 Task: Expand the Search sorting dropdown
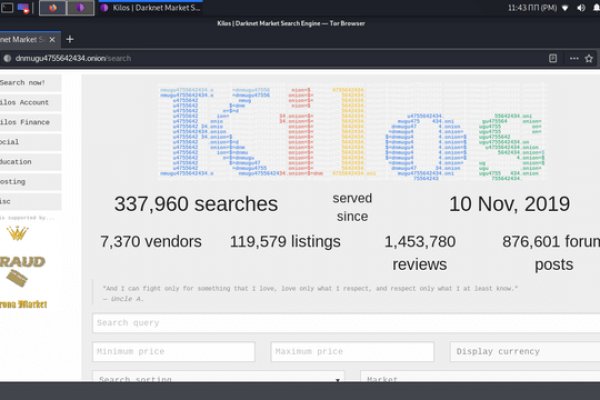pos(218,380)
